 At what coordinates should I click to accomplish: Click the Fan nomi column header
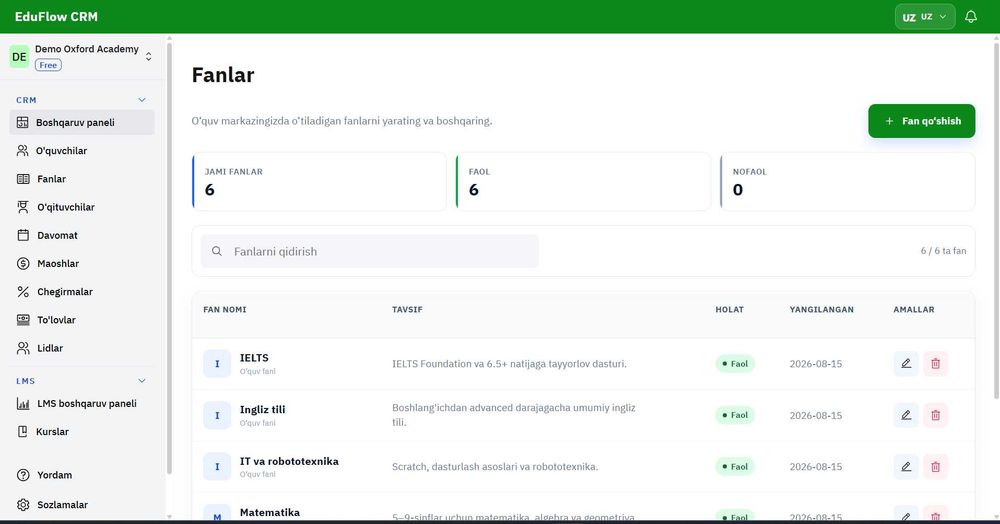(224, 309)
